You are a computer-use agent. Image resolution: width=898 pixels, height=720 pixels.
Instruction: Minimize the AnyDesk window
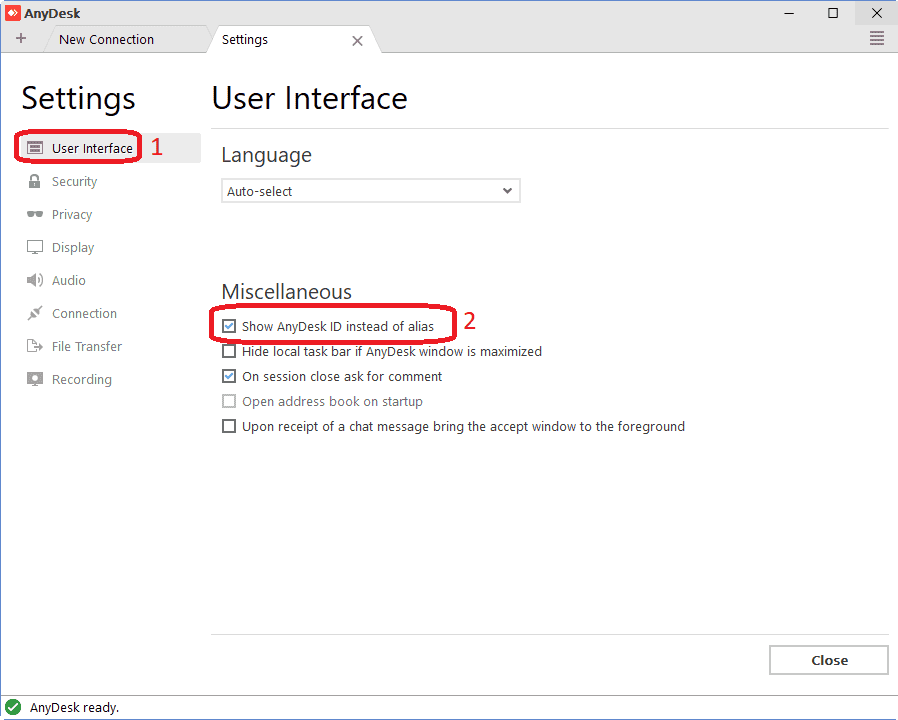789,13
